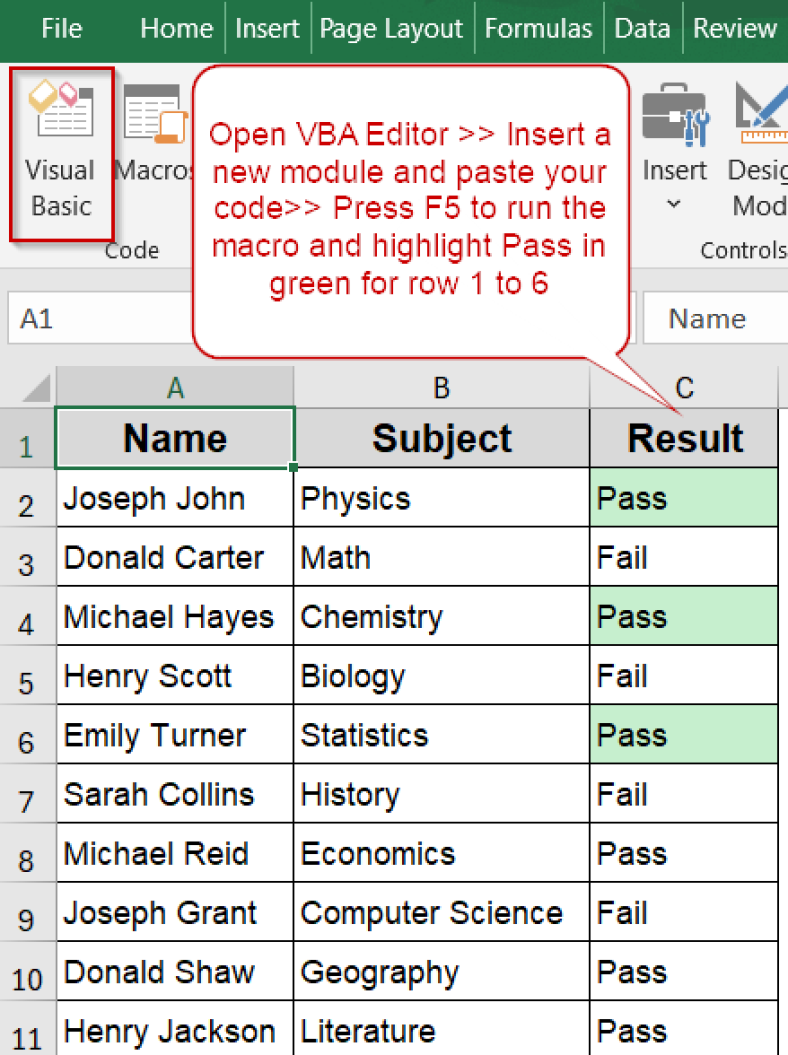The width and height of the screenshot is (788, 1055).
Task: Switch to the Insert ribbon tab
Action: tap(267, 29)
